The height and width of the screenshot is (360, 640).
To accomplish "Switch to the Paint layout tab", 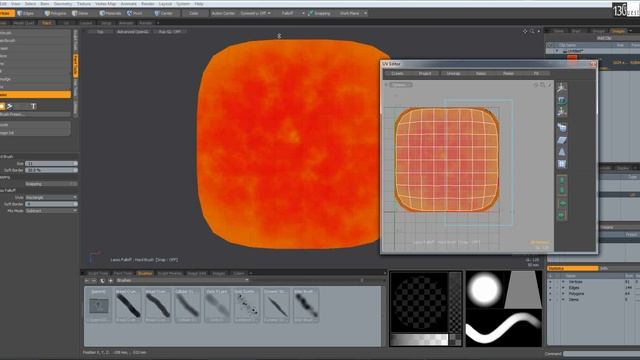I will (x=47, y=23).
